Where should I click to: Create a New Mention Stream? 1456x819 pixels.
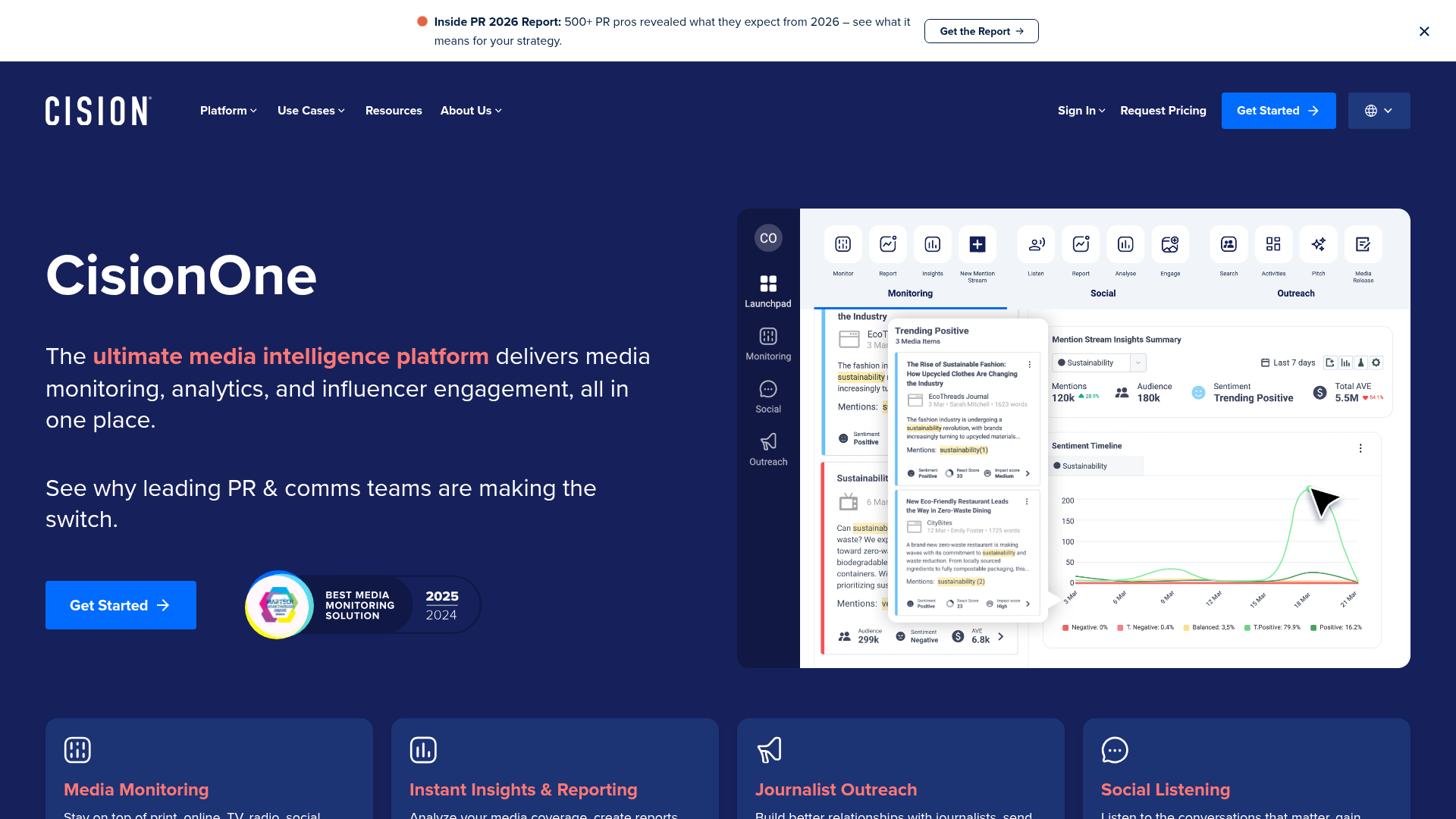(x=977, y=245)
